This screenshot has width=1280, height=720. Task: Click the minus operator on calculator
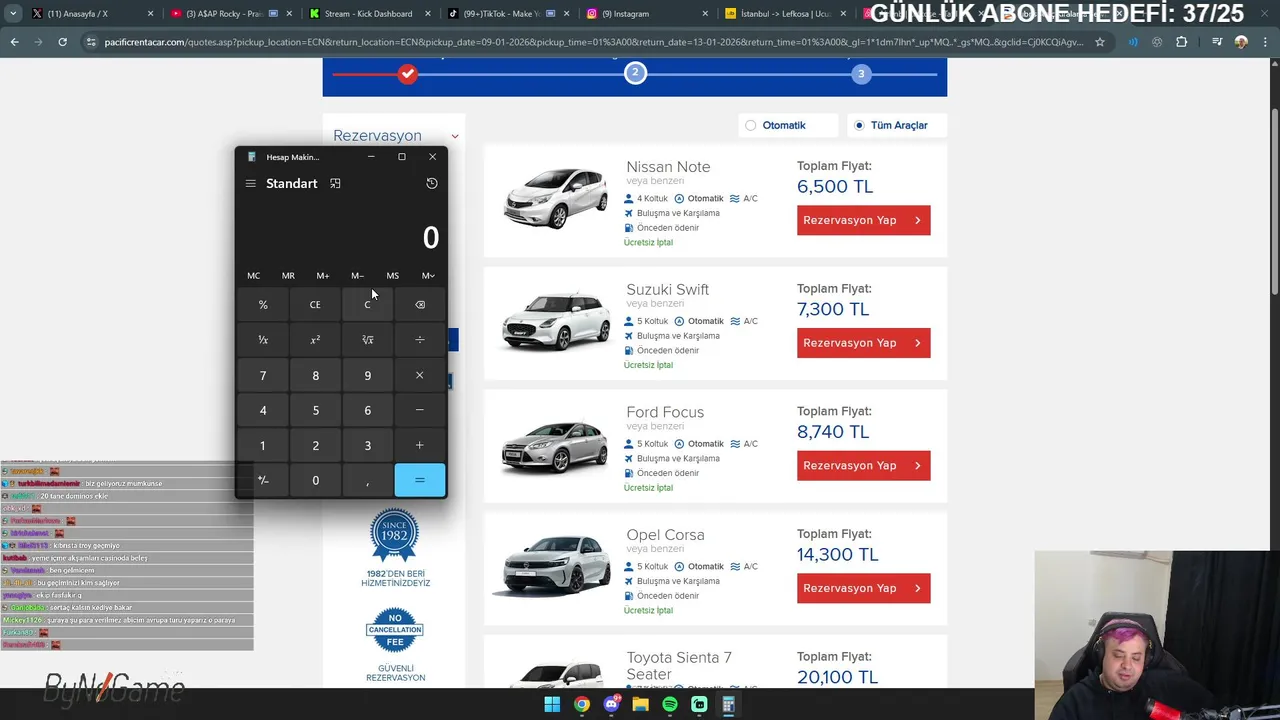coord(420,410)
